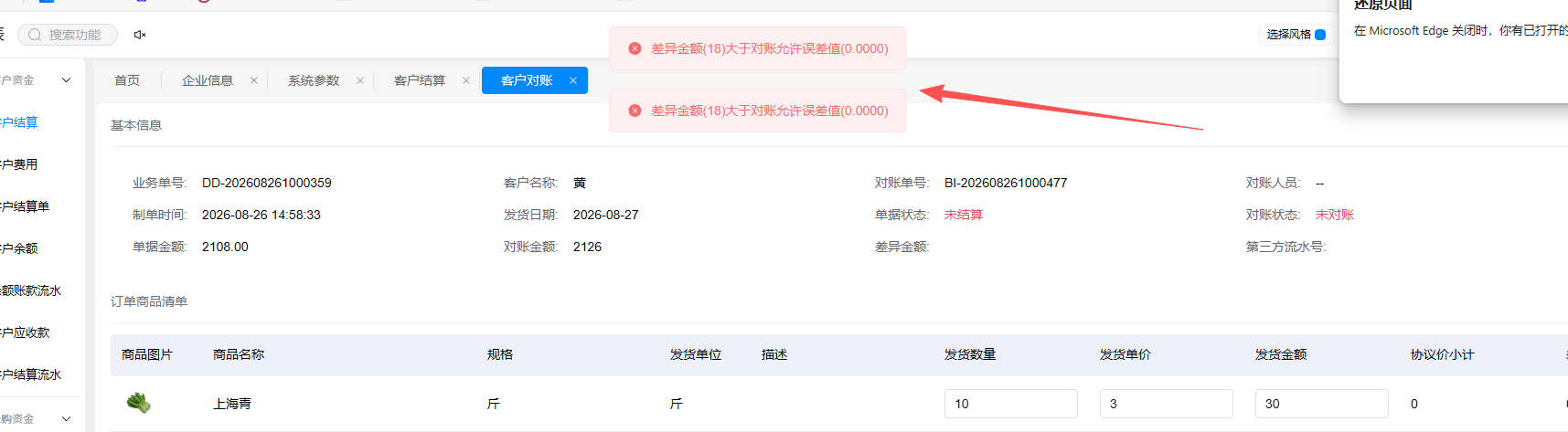Open 客户结算单 in the sidebar
The image size is (1568, 432).
[x=25, y=206]
